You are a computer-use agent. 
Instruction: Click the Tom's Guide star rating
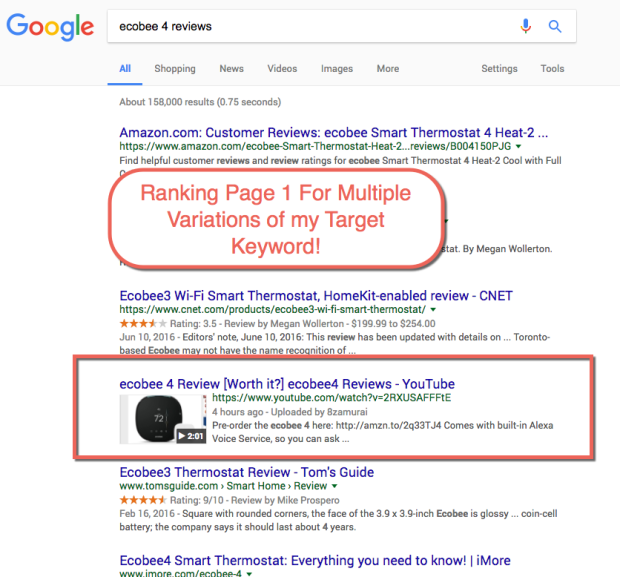click(143, 500)
